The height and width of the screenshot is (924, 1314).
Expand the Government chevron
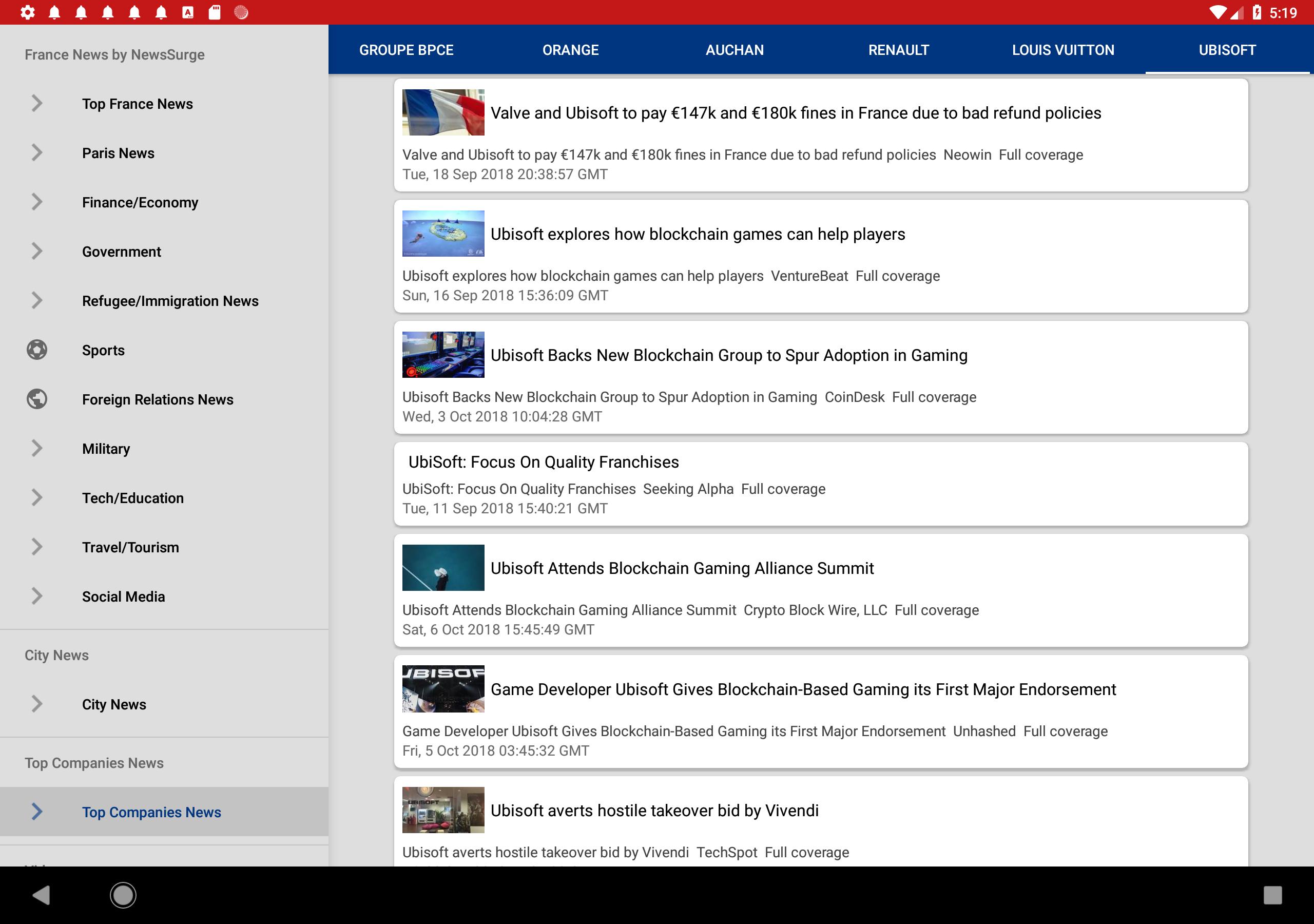(36, 251)
